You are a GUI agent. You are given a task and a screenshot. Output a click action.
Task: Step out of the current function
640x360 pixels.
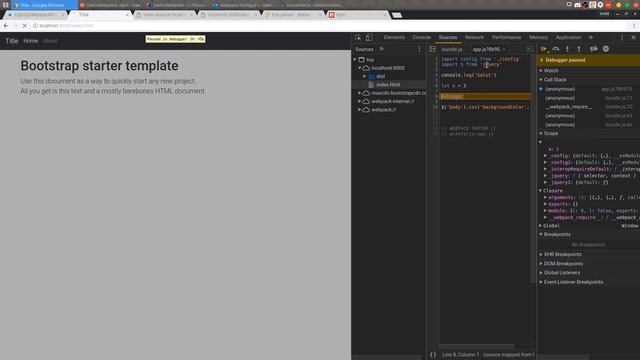pos(579,49)
